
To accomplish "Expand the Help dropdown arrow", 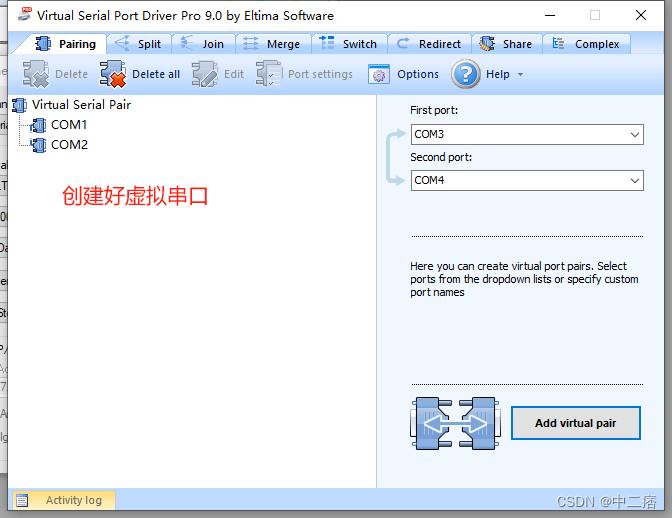I will pos(520,75).
